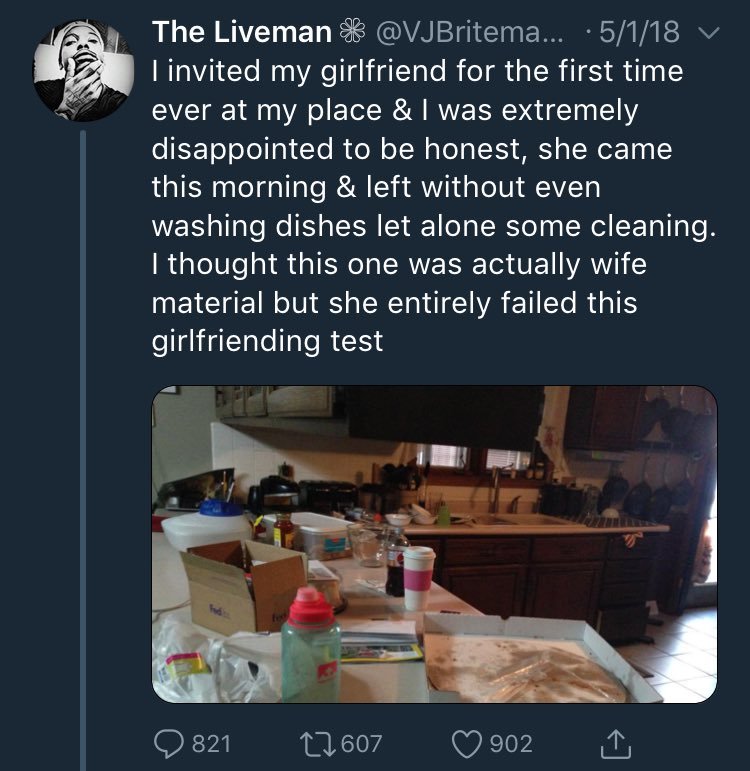The width and height of the screenshot is (750, 771).
Task: Expand the tweet options chevron
Action: (708, 34)
